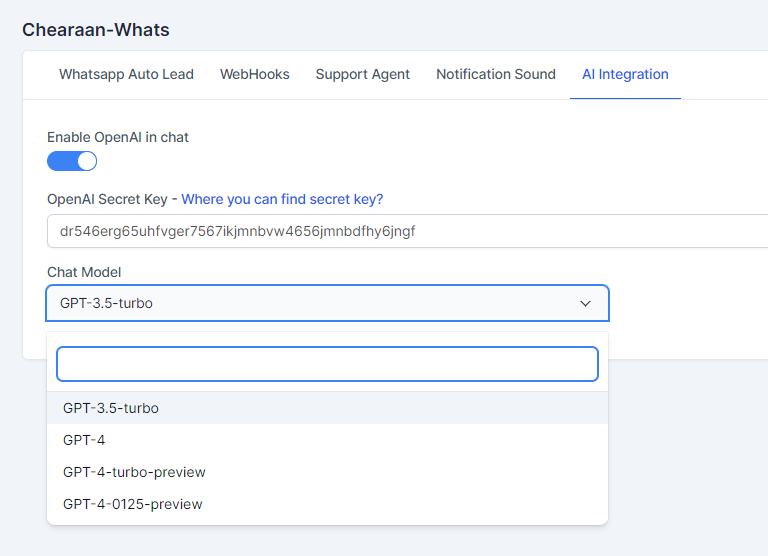This screenshot has height=556, width=768.
Task: Open the Whatsapp Auto Lead tab
Action: pos(126,74)
